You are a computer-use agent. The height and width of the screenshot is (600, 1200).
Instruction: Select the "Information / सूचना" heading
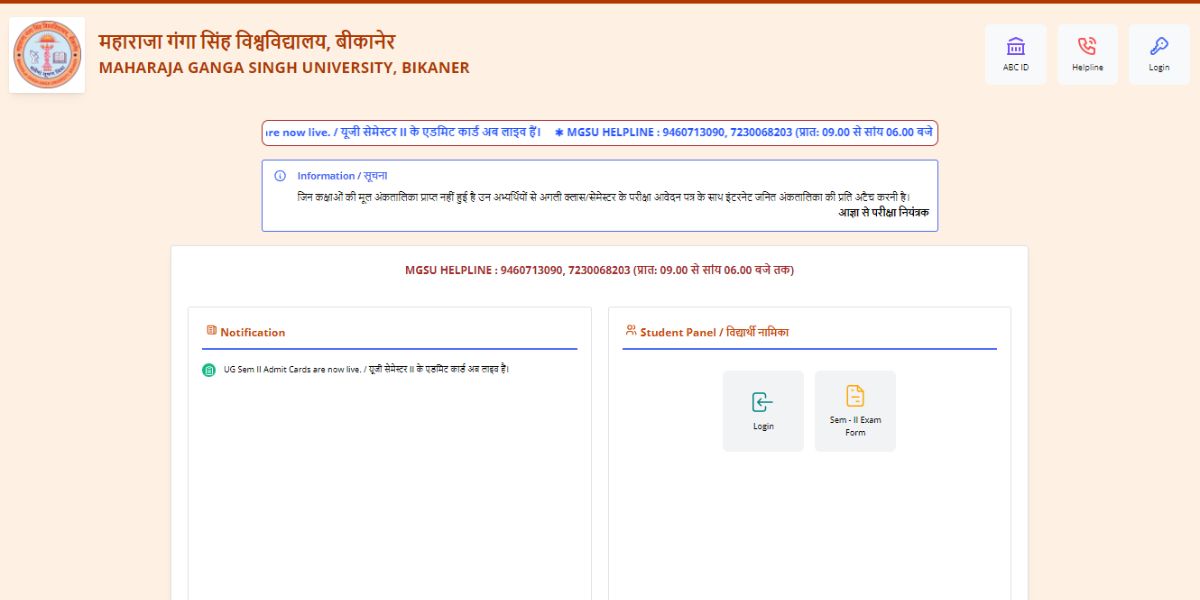point(342,176)
